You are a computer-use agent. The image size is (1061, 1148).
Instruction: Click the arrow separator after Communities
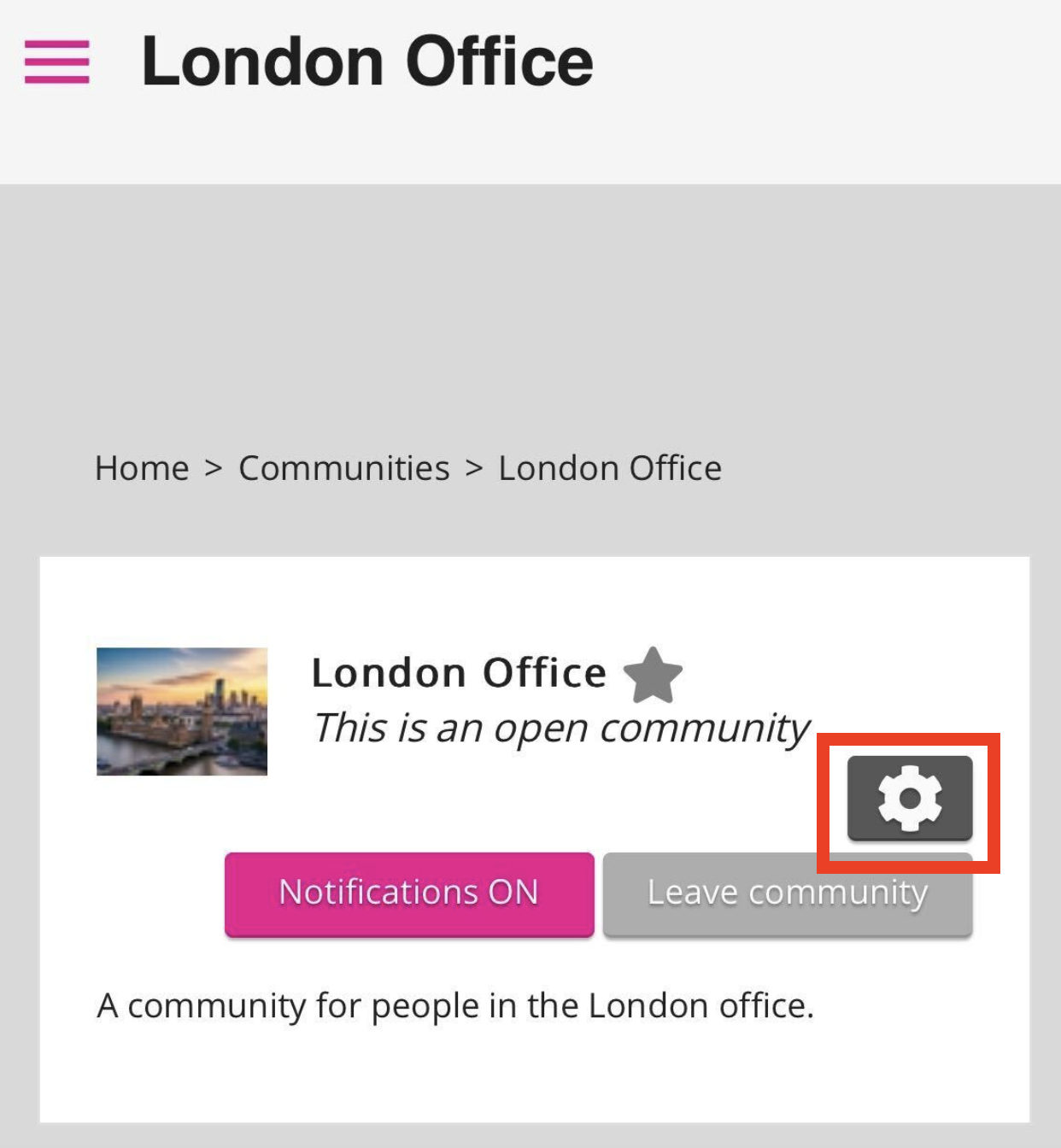click(474, 468)
